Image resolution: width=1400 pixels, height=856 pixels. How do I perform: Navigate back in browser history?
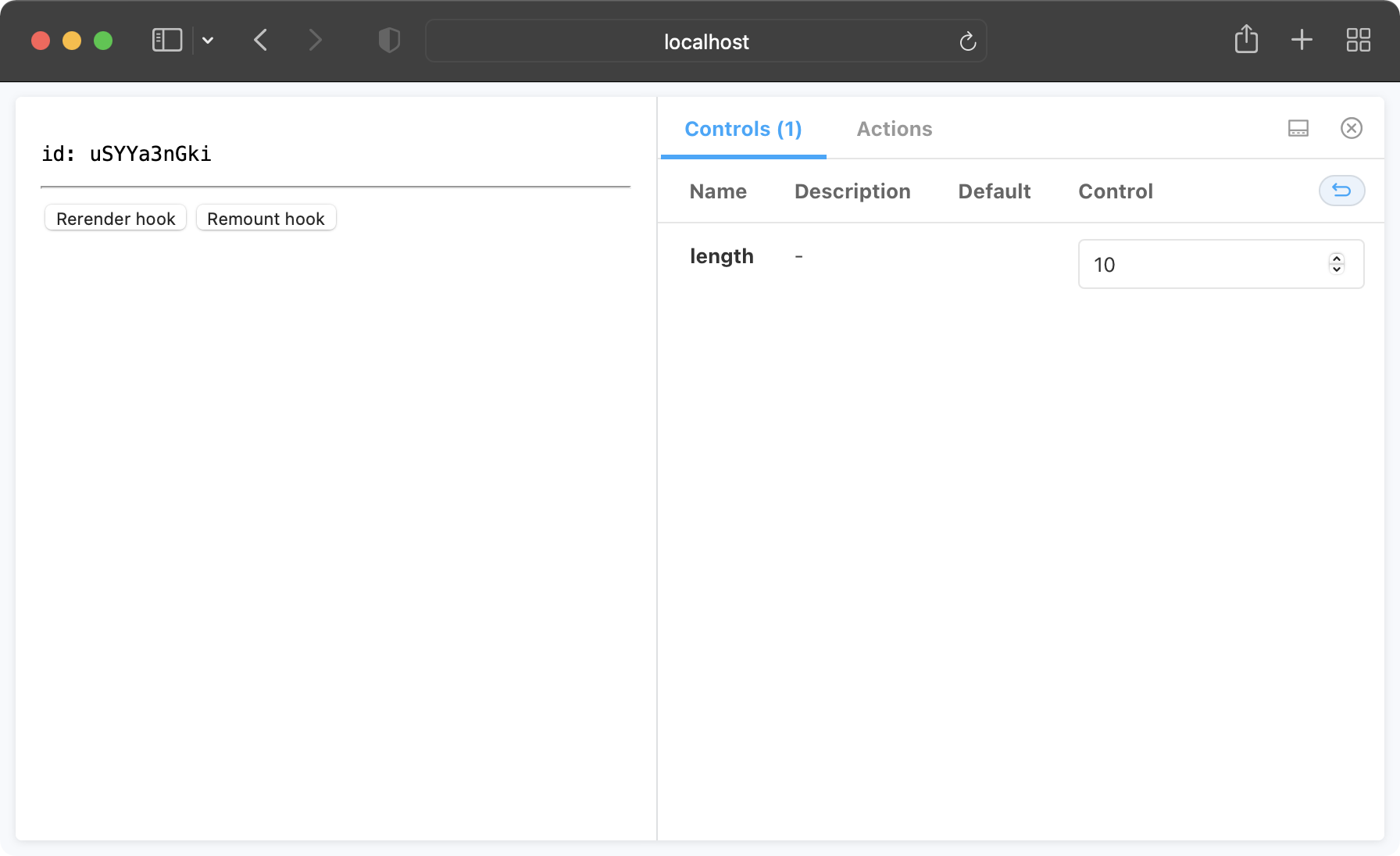click(x=261, y=40)
